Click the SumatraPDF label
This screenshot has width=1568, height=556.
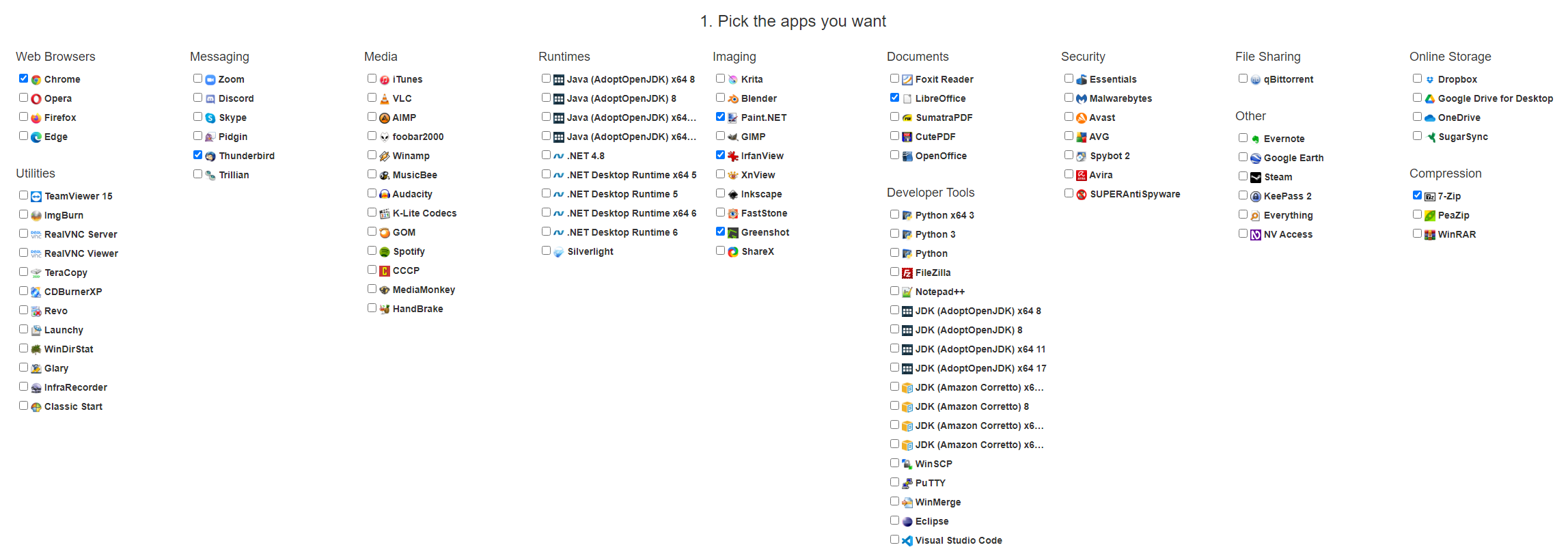(944, 118)
